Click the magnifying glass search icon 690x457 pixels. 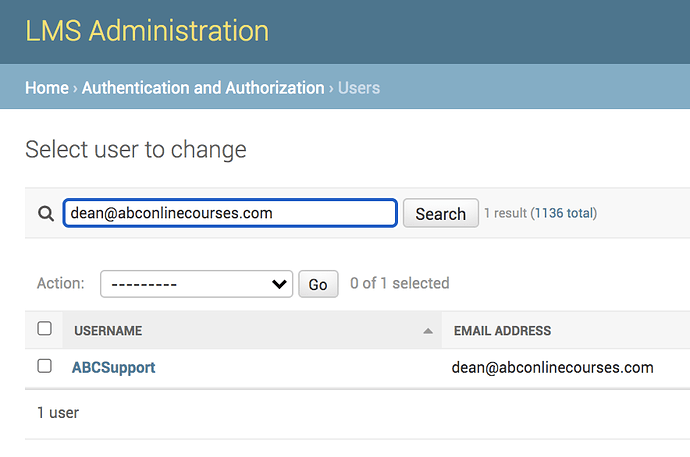point(45,213)
